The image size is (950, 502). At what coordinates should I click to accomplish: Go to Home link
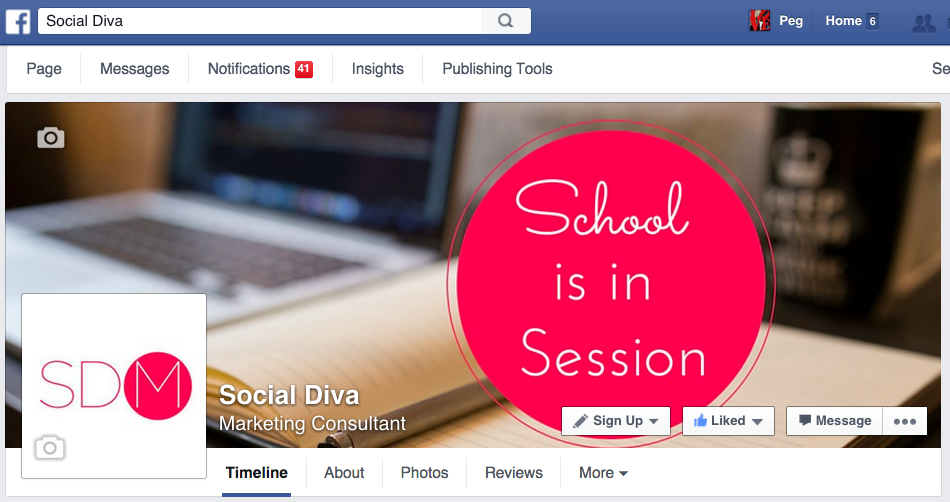click(843, 21)
